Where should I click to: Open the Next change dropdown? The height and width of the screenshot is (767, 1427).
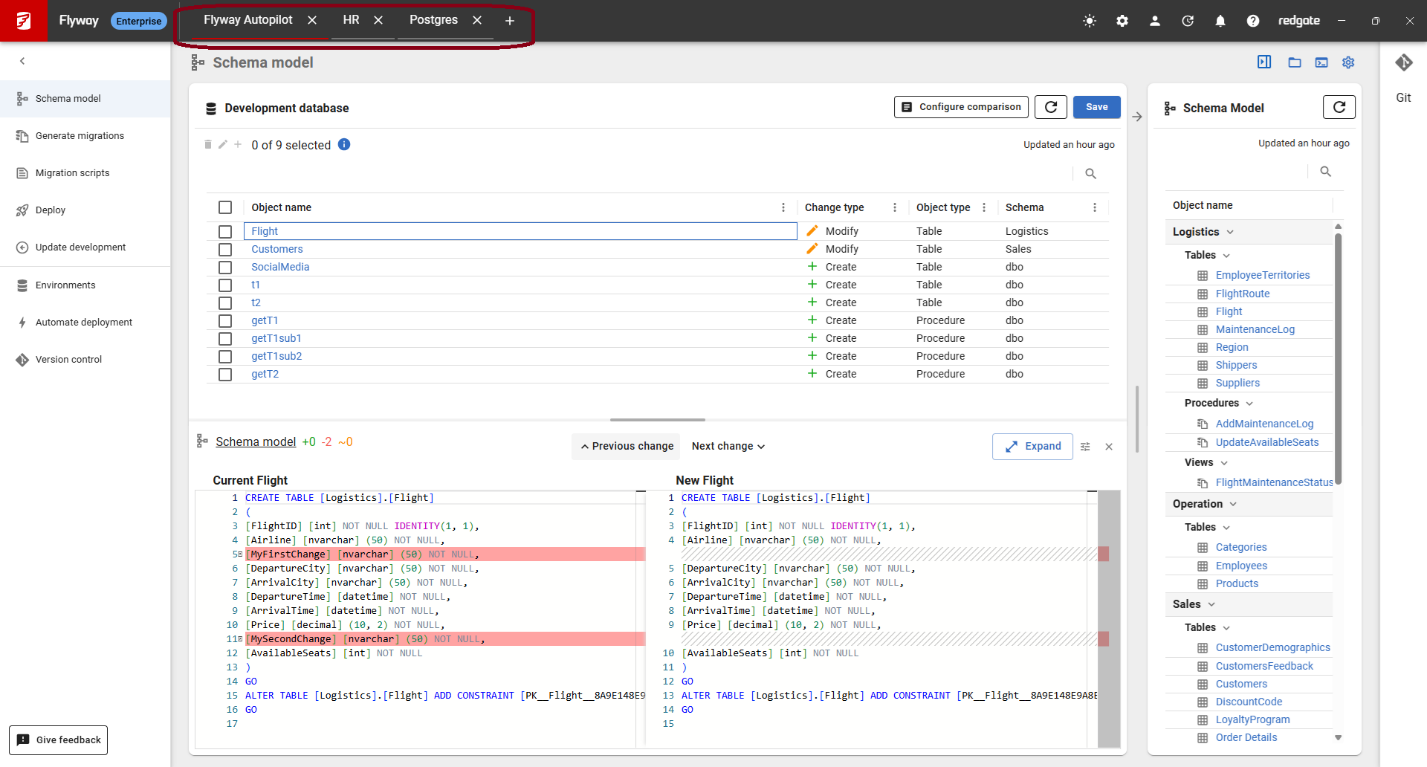coord(728,447)
